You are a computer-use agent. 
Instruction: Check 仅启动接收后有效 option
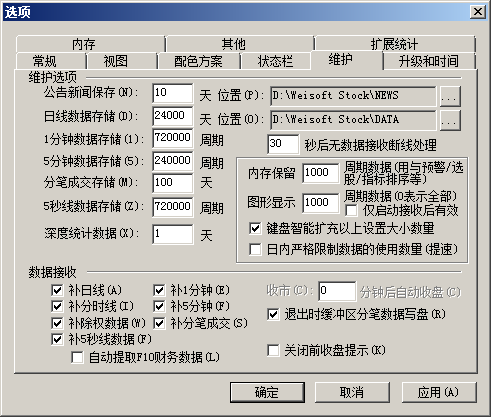coord(351,210)
